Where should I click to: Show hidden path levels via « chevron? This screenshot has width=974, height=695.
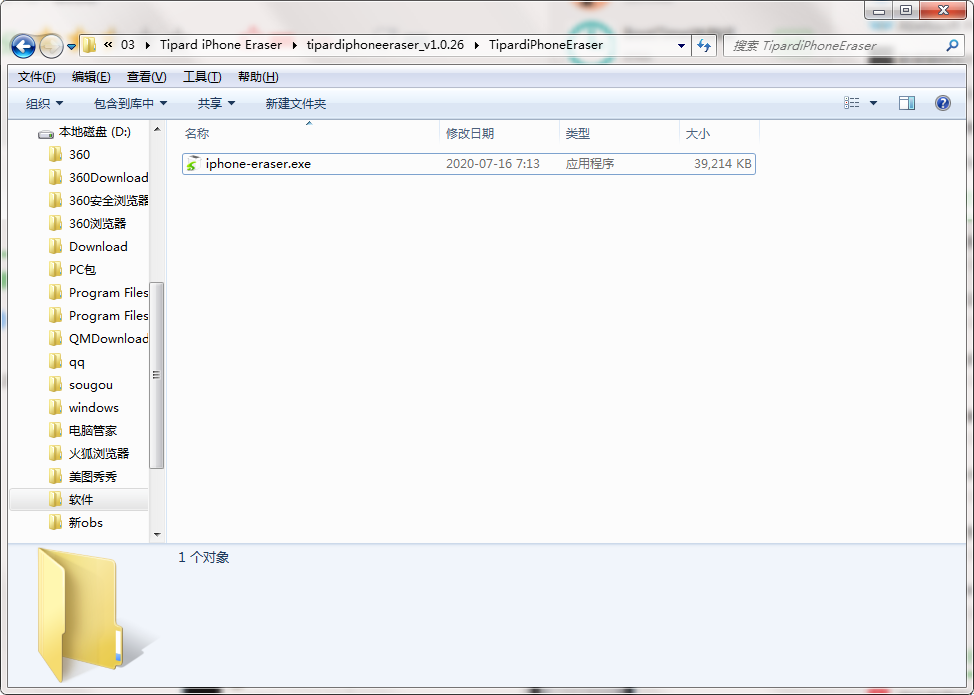tap(108, 45)
